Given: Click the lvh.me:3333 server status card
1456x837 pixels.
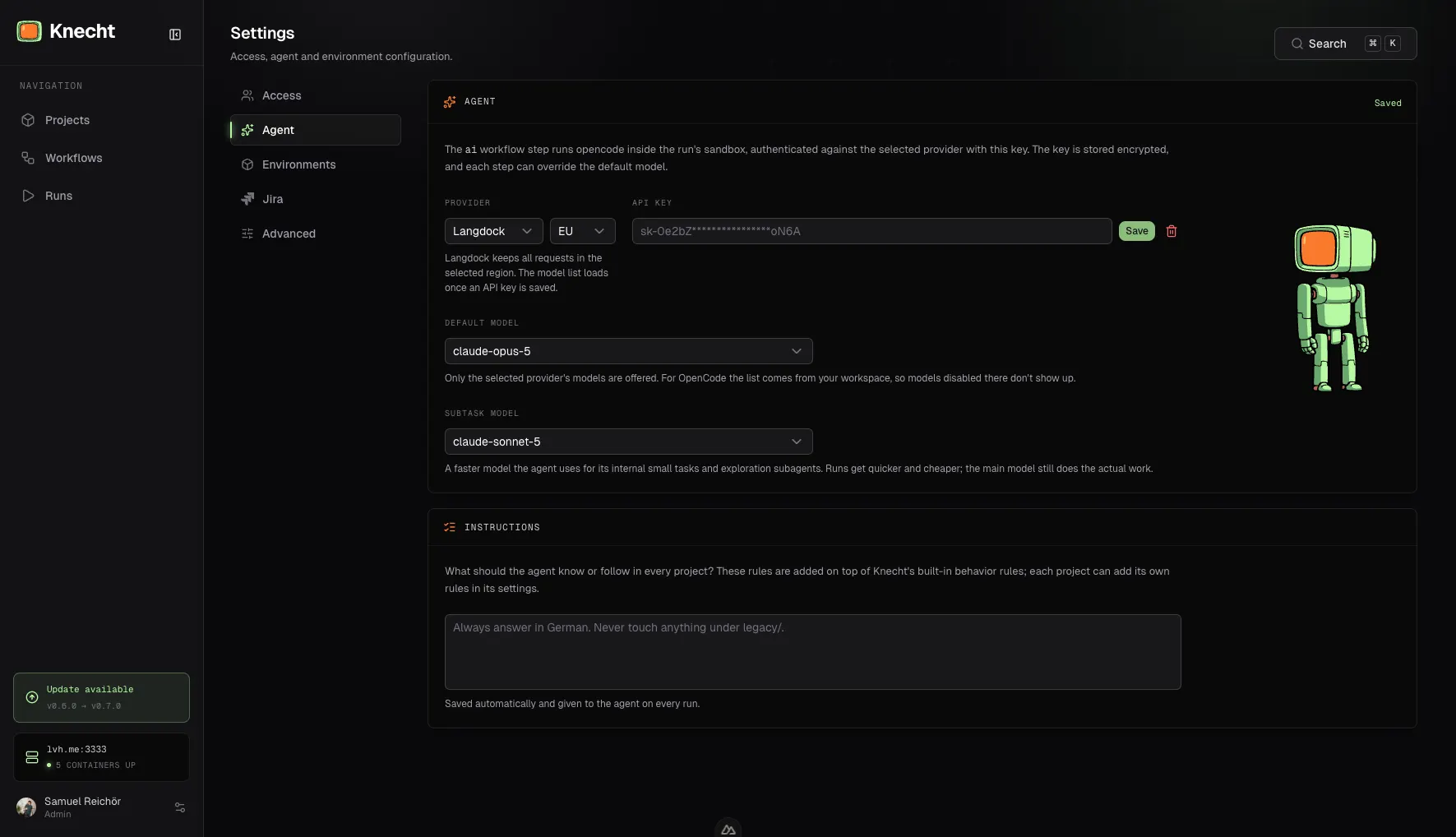Looking at the screenshot, I should click(x=101, y=757).
